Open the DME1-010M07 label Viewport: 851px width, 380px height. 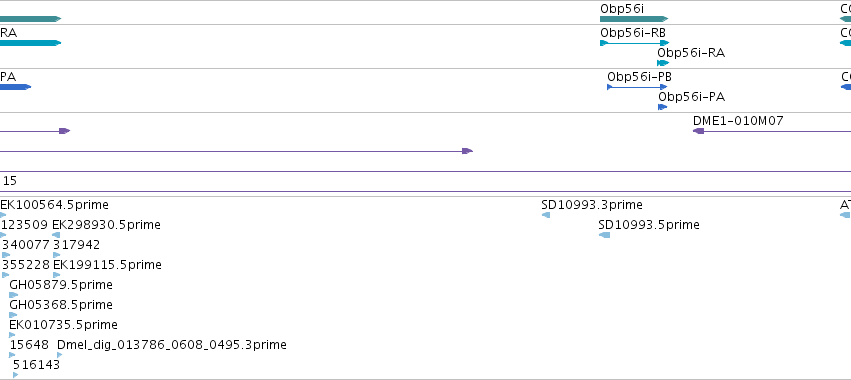(x=738, y=121)
